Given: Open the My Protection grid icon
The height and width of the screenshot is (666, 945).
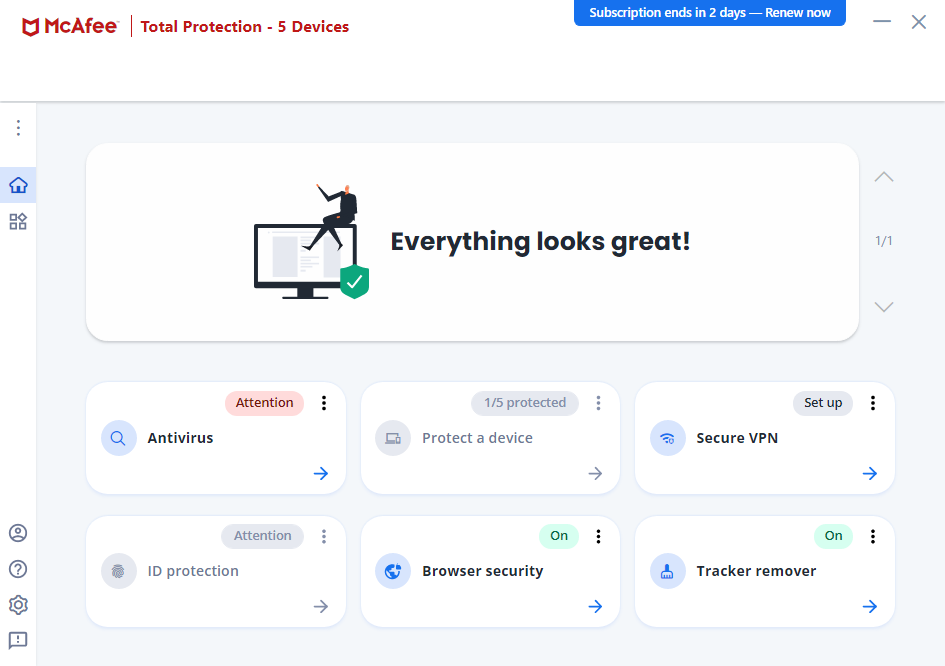Looking at the screenshot, I should 18,222.
